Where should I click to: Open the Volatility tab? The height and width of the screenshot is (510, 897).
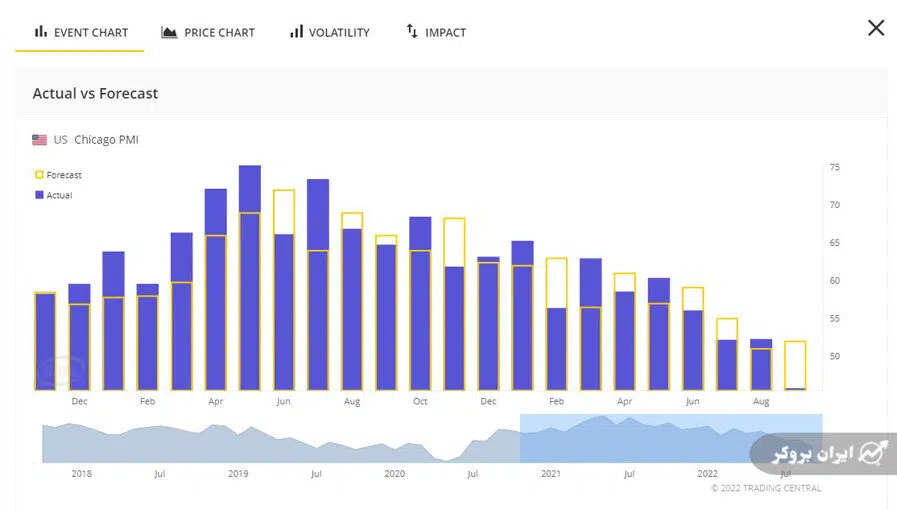[339, 33]
